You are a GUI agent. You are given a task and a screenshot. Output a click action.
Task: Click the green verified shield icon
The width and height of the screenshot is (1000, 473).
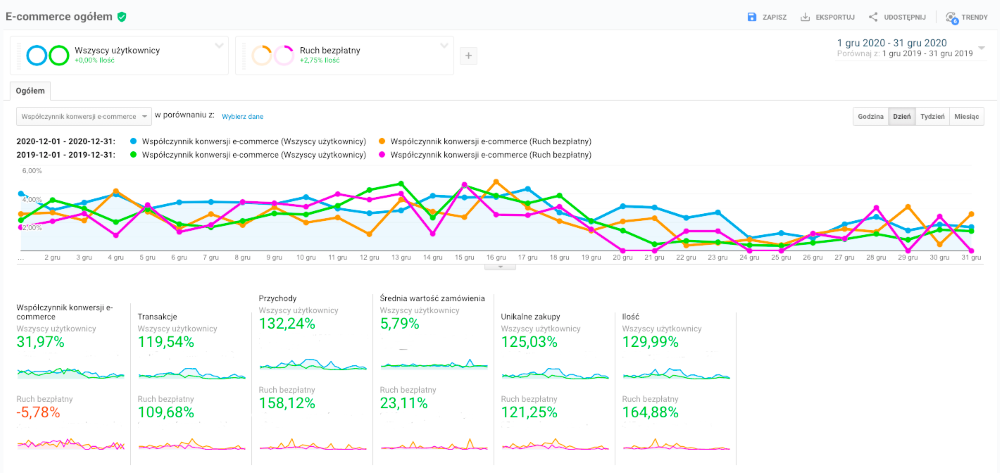click(x=121, y=17)
